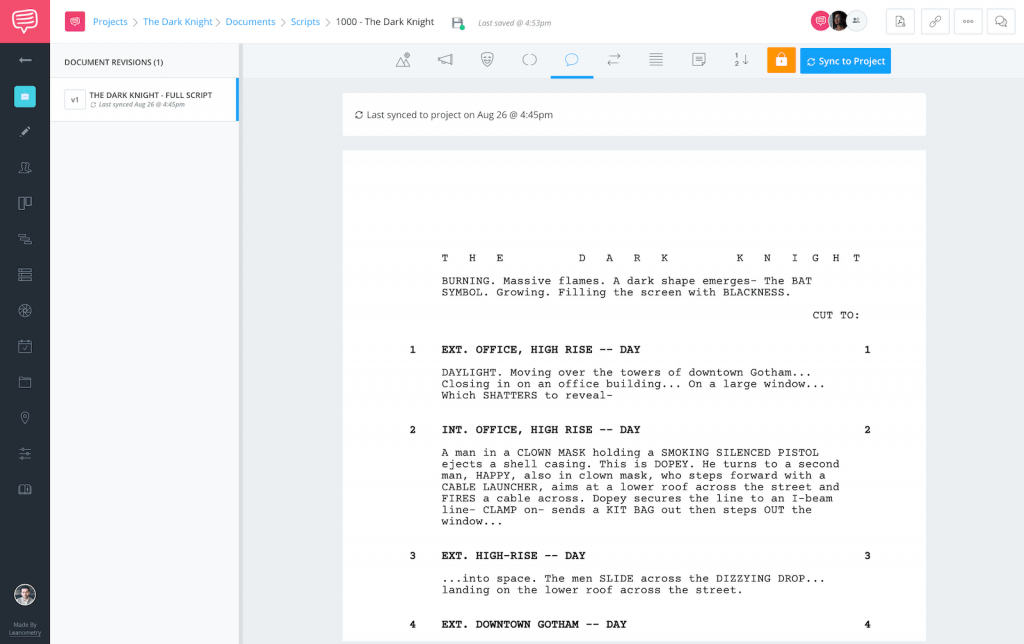
Task: Export the script as a PDF
Action: pos(899,21)
